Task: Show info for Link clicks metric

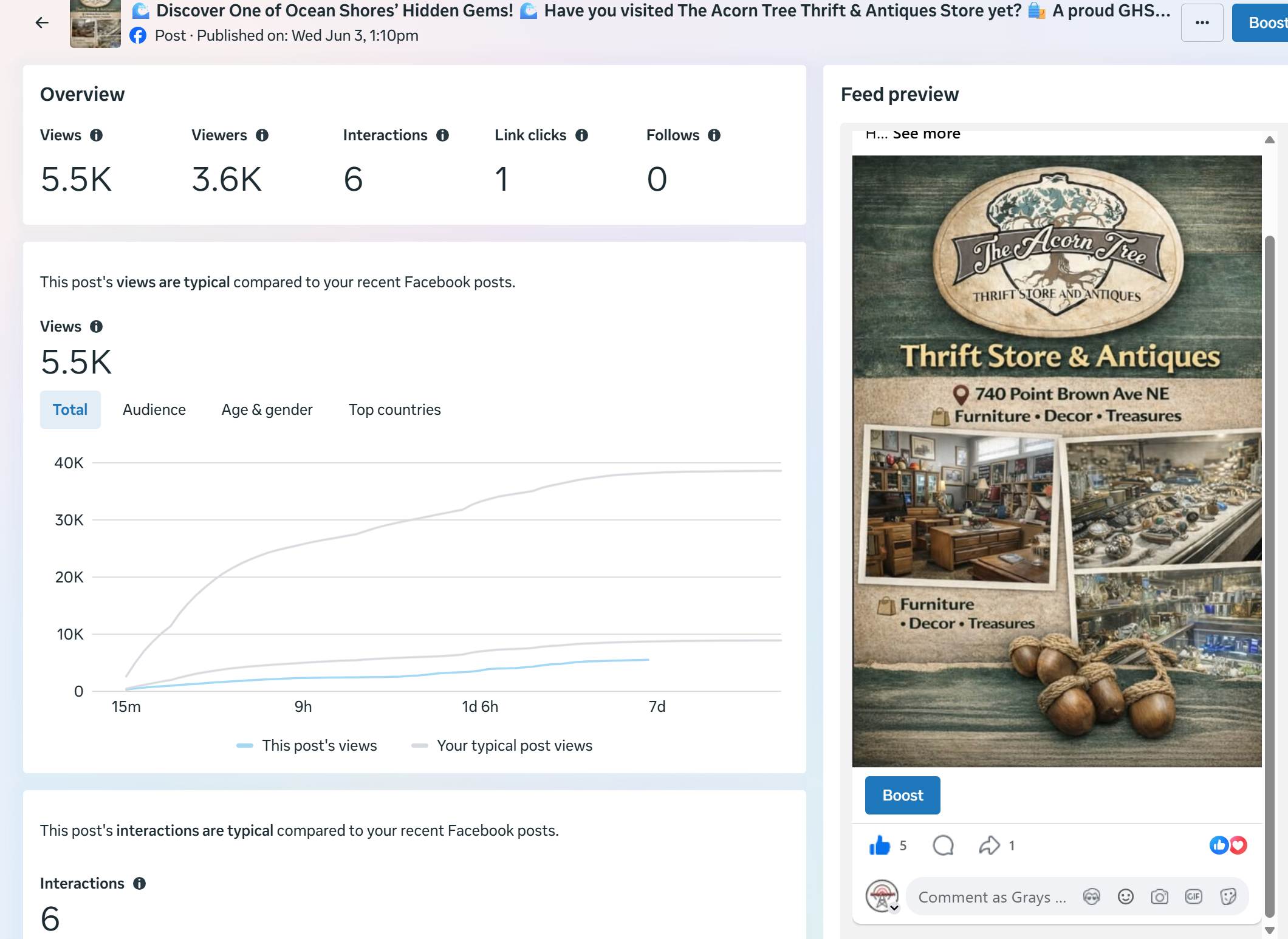Action: [581, 135]
